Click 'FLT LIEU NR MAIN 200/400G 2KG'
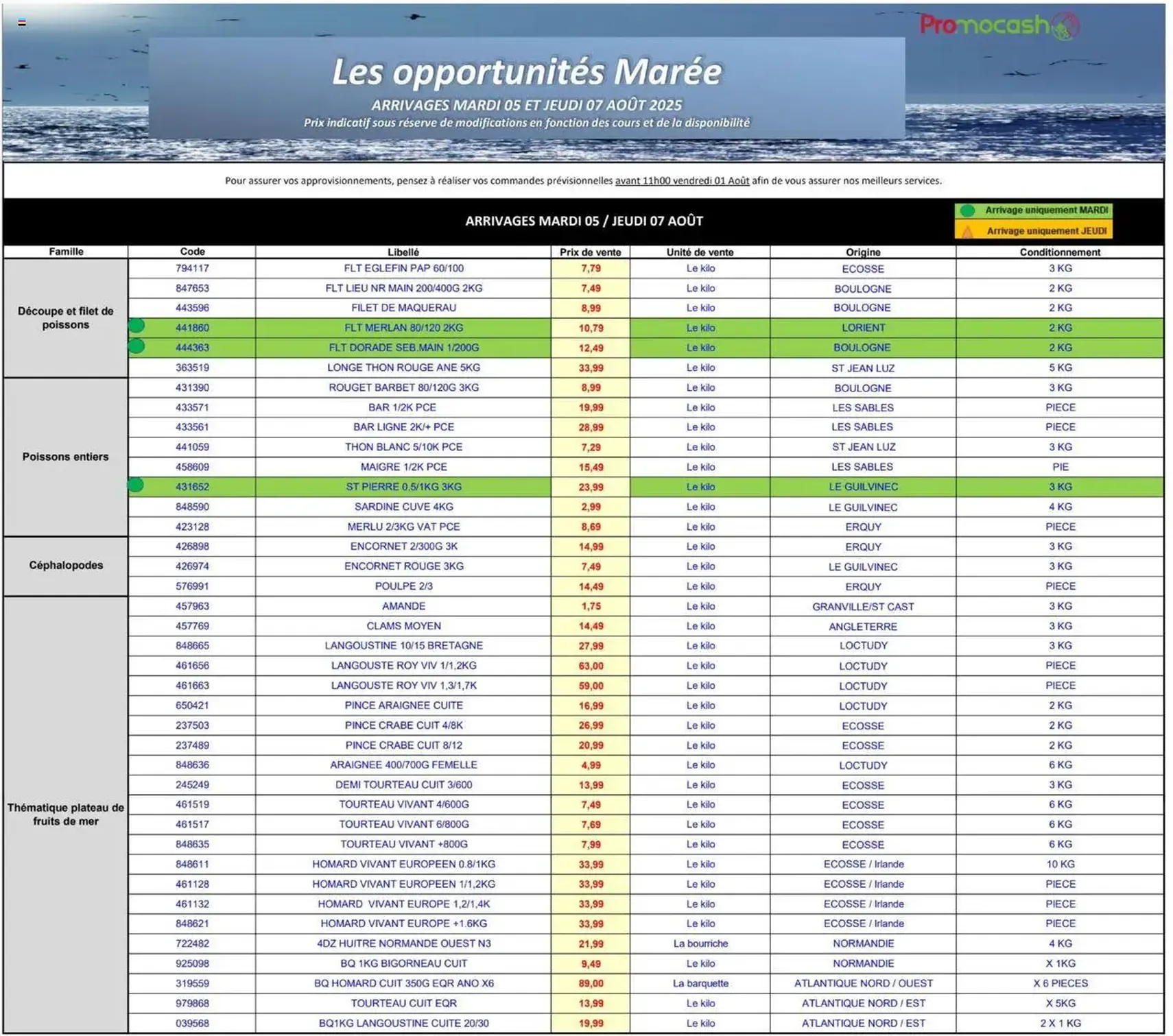 403,288
